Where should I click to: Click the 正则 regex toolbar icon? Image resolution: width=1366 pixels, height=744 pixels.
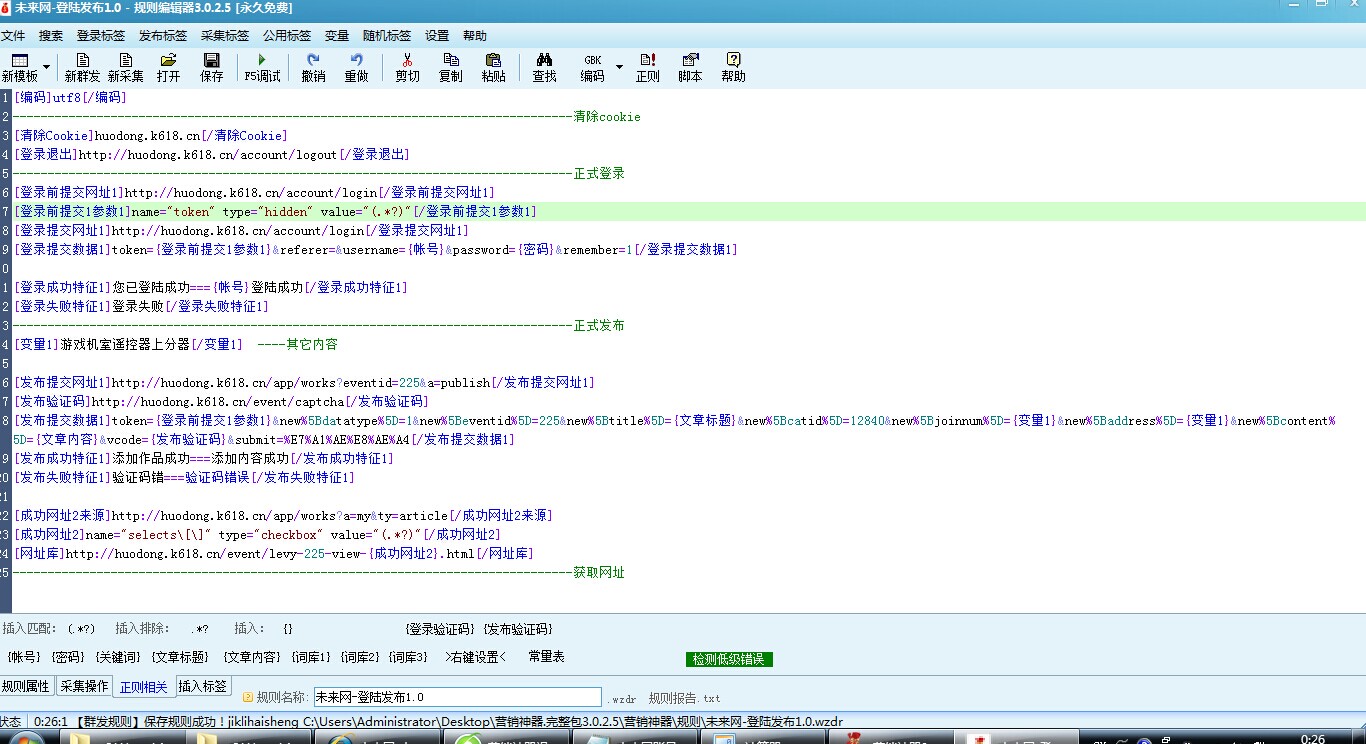pos(647,67)
